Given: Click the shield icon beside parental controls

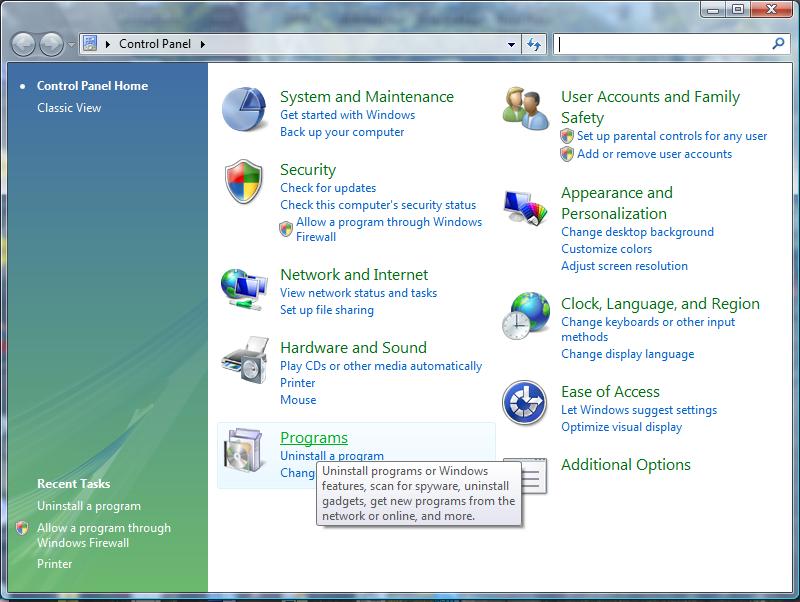Looking at the screenshot, I should coord(567,136).
